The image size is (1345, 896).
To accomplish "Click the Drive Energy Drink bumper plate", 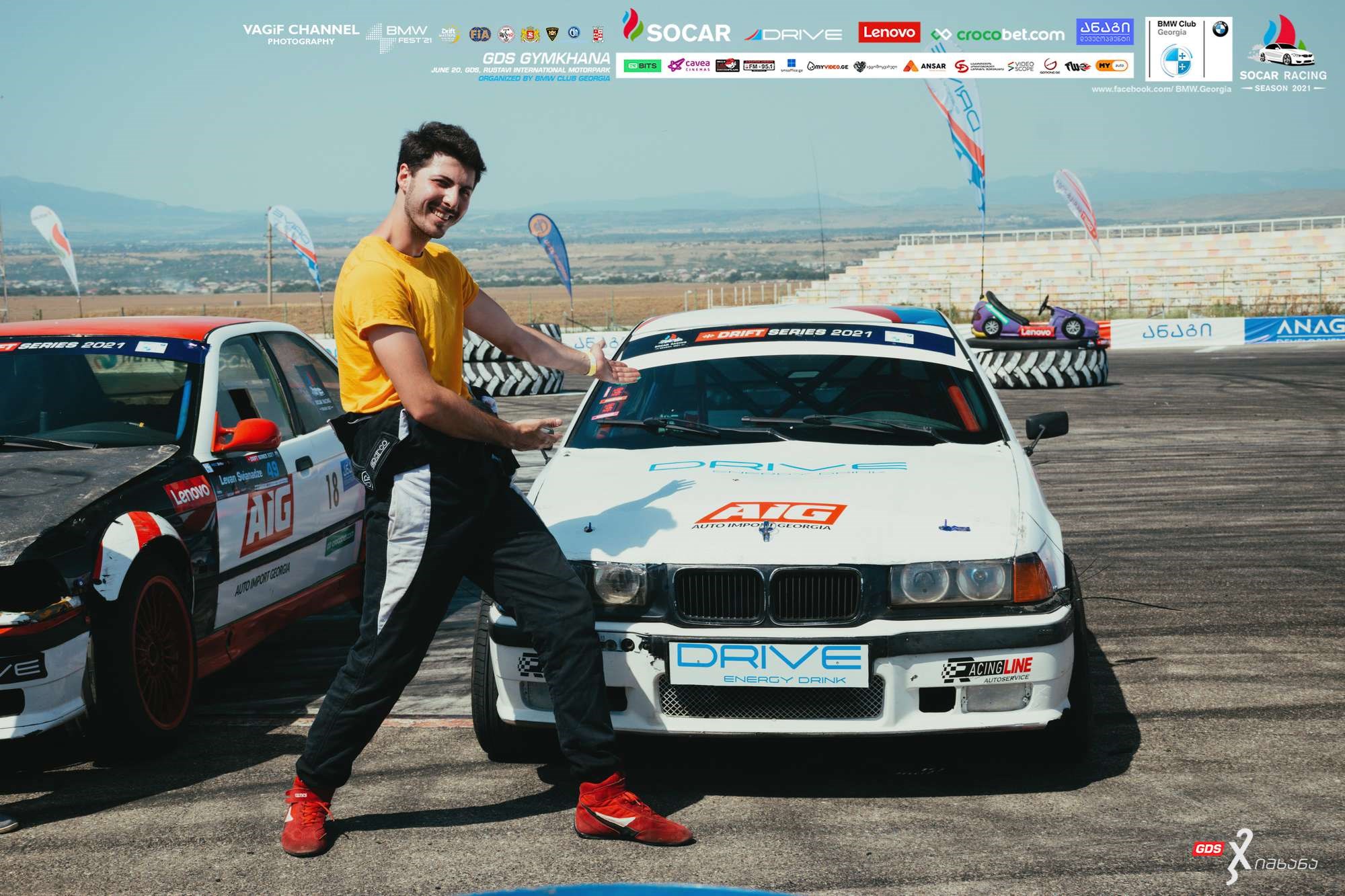I will [768, 664].
